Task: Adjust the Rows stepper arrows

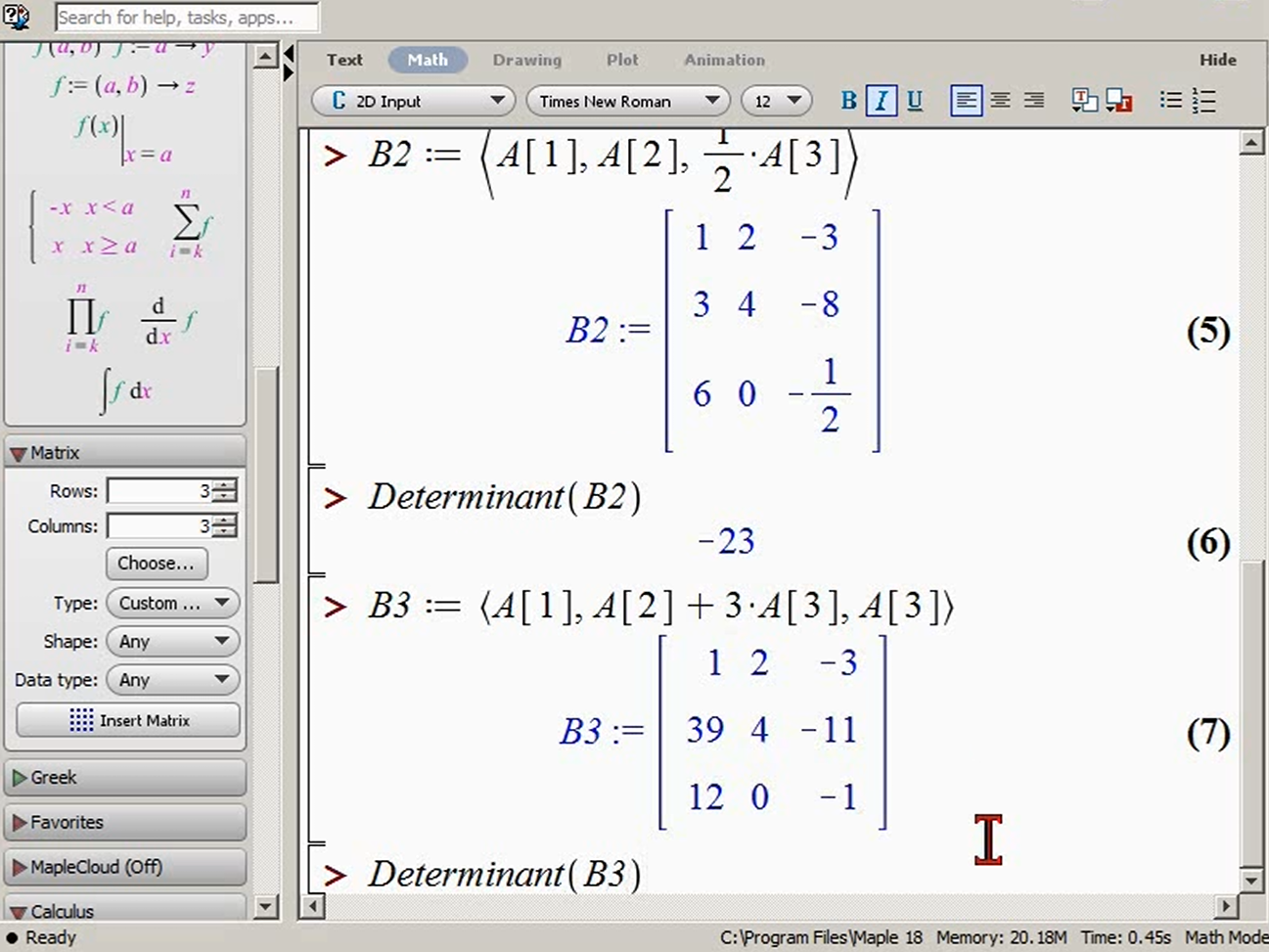Action: (225, 490)
